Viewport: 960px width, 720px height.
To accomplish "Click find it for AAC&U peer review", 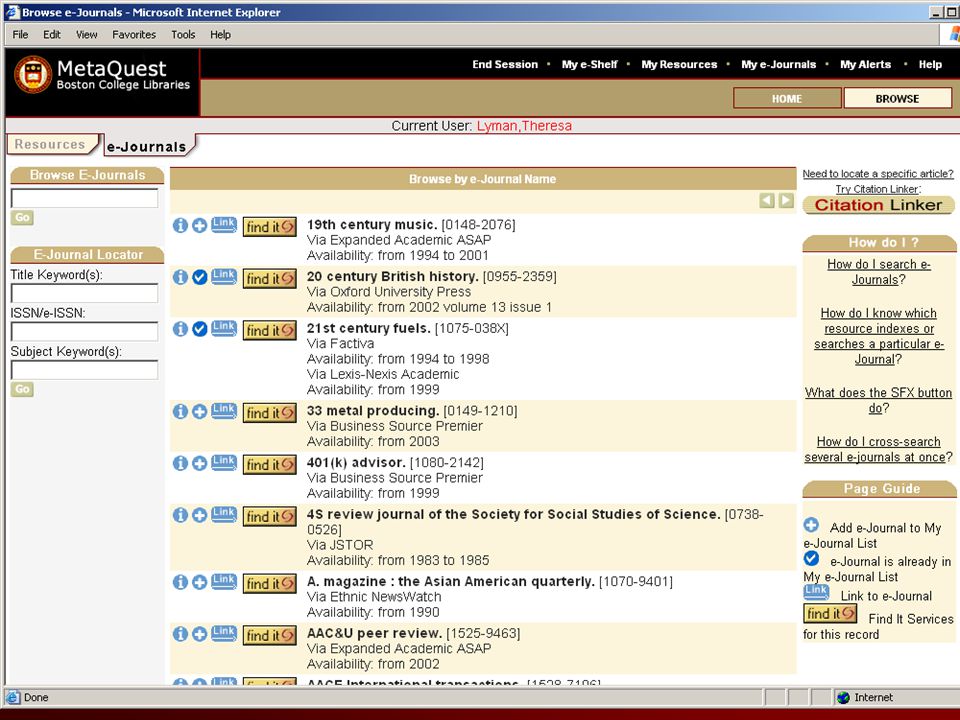I will 270,636.
